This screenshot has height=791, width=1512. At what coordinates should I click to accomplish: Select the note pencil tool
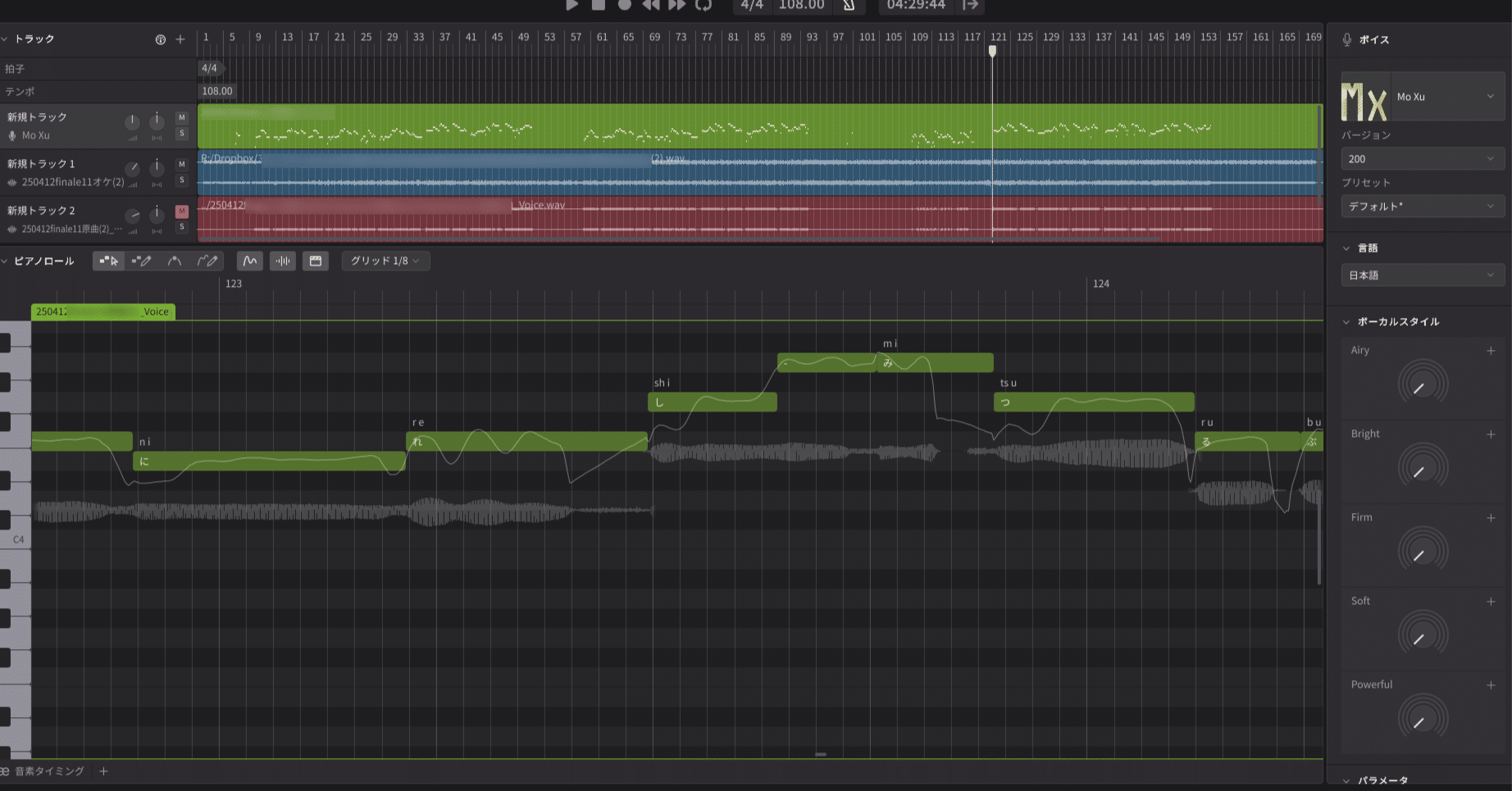(142, 261)
